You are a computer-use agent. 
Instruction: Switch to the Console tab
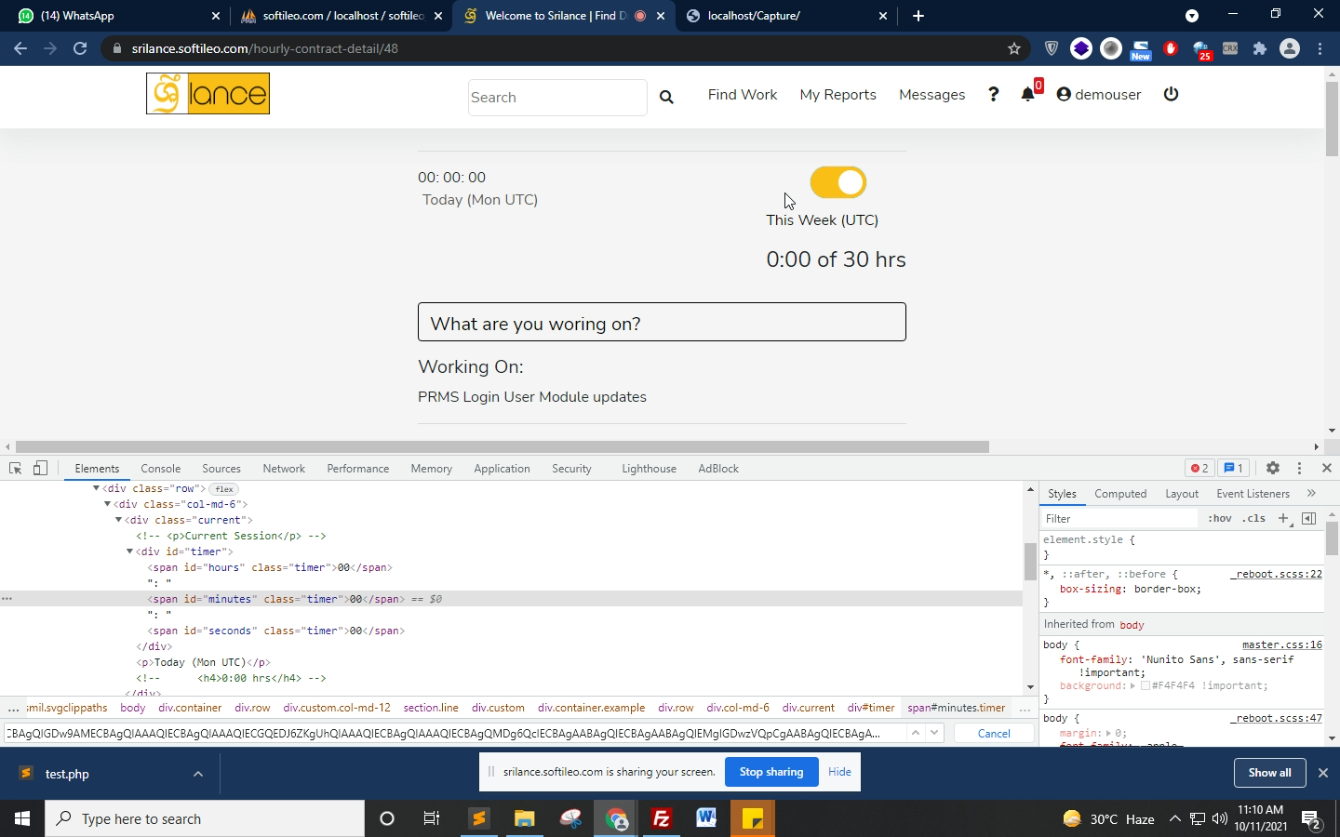pyautogui.click(x=160, y=468)
